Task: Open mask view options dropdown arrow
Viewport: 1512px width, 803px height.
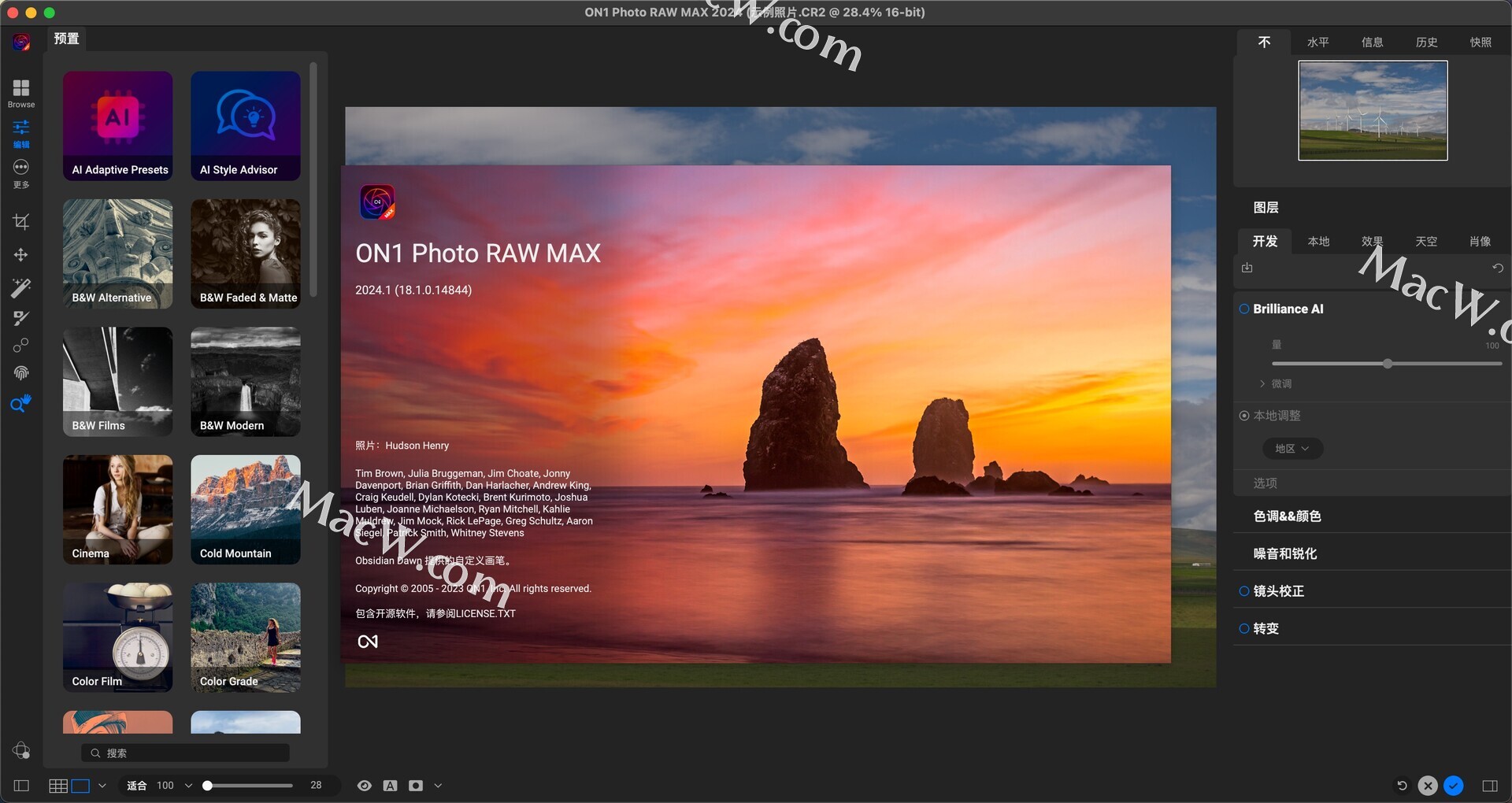Action: point(438,786)
